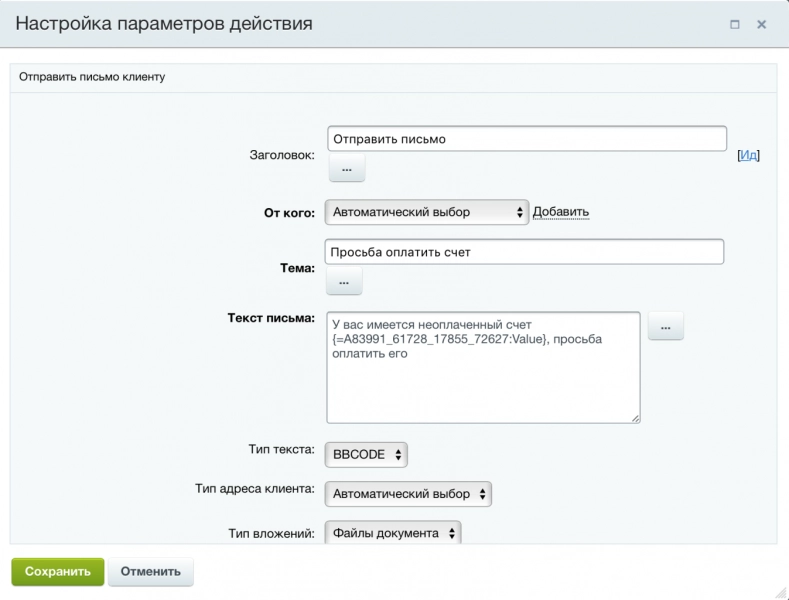Click the Добавить link next to От кого

click(560, 212)
